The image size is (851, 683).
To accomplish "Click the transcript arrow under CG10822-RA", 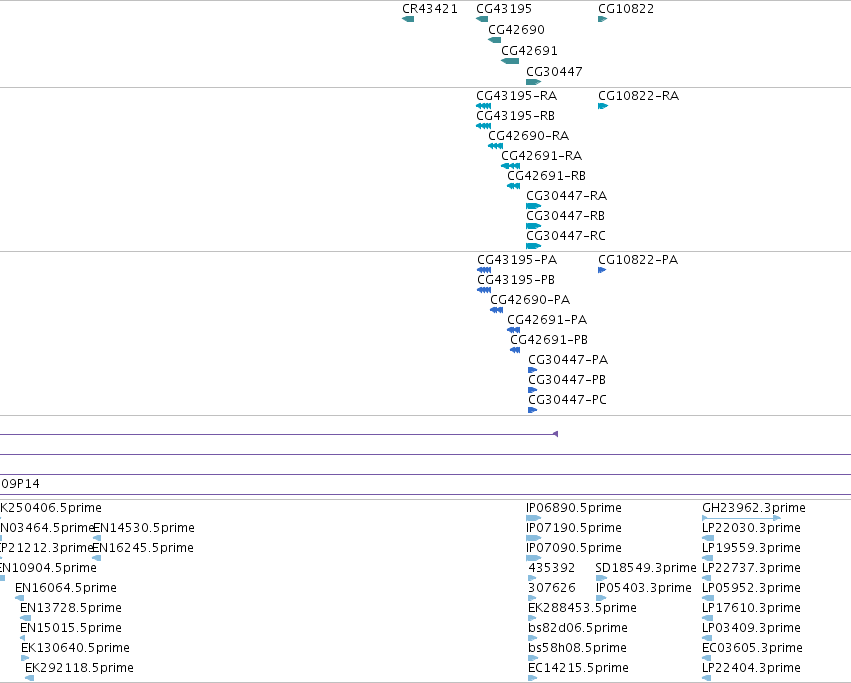I will click(x=603, y=106).
